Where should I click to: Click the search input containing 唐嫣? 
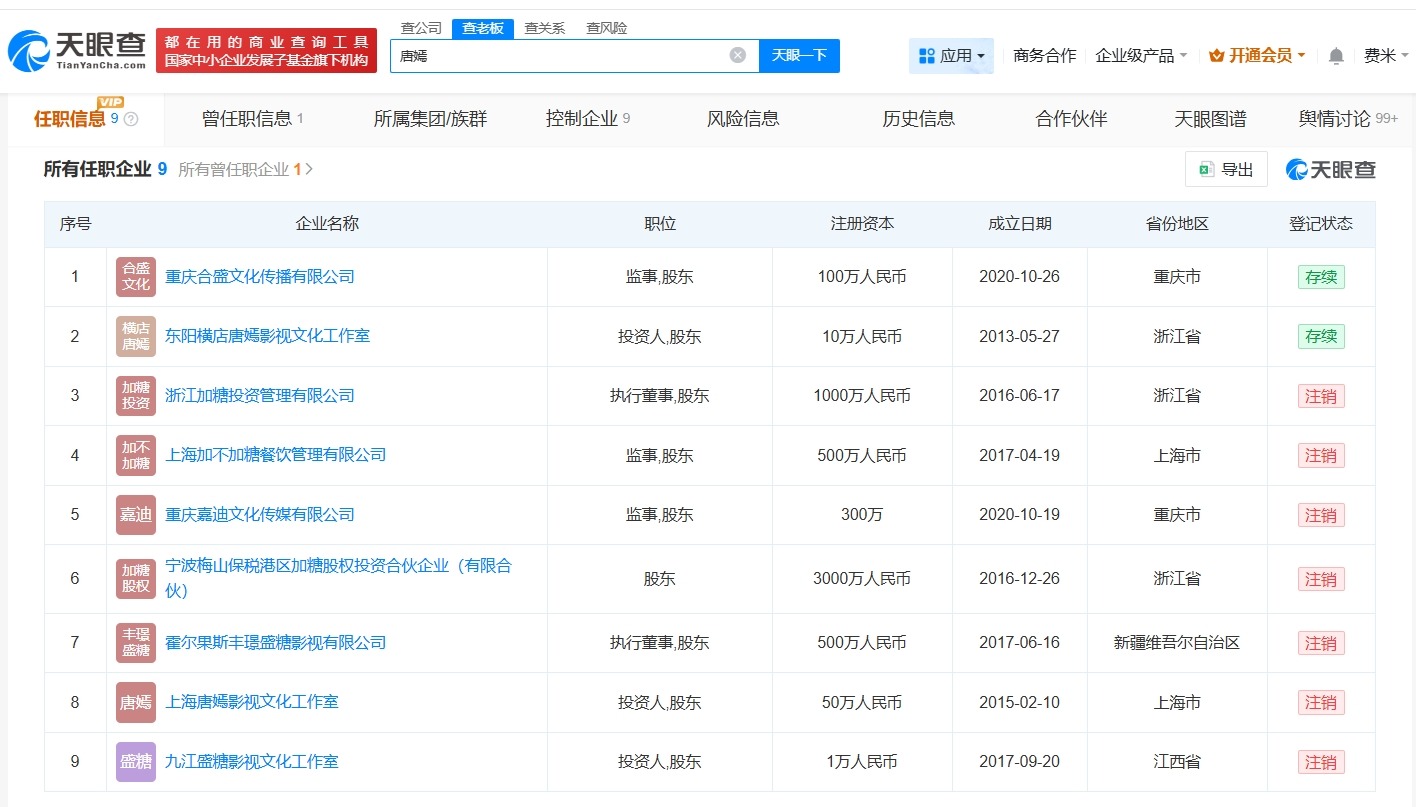coord(550,56)
